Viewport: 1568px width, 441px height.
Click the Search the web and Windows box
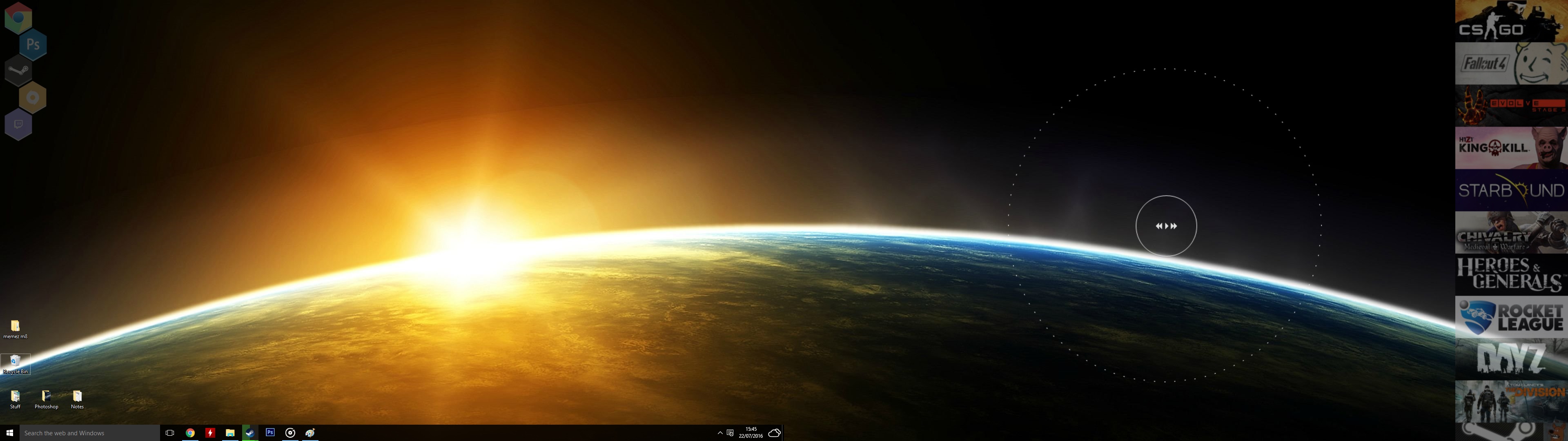(x=89, y=433)
